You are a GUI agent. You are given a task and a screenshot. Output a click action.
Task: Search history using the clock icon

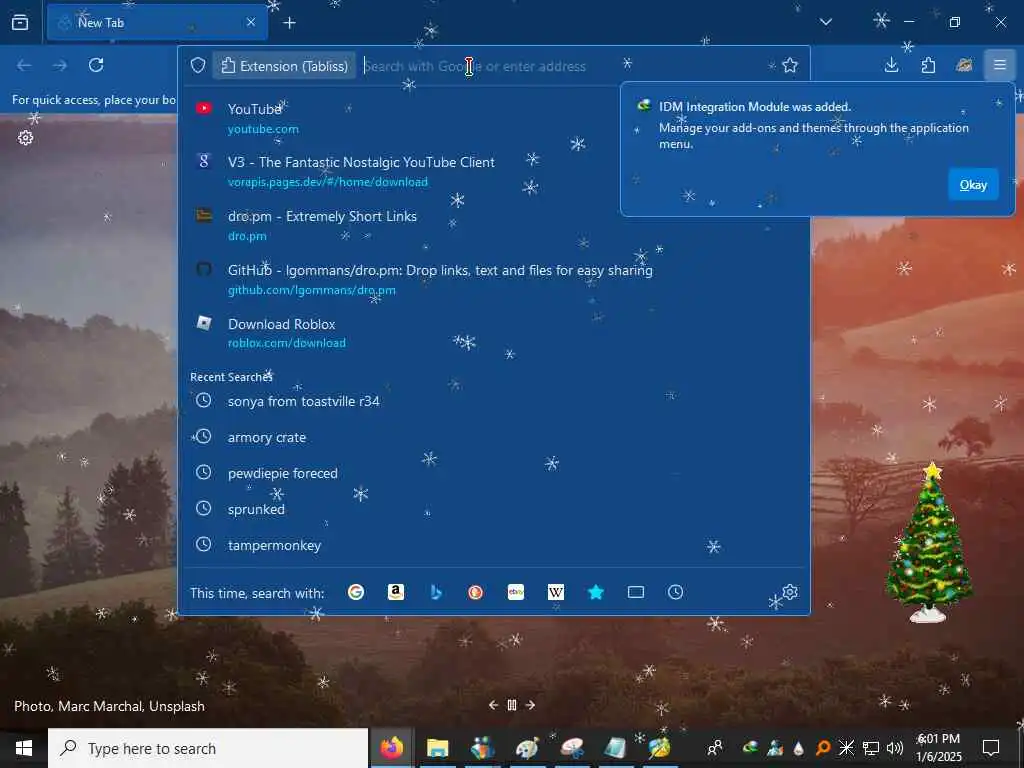[675, 592]
